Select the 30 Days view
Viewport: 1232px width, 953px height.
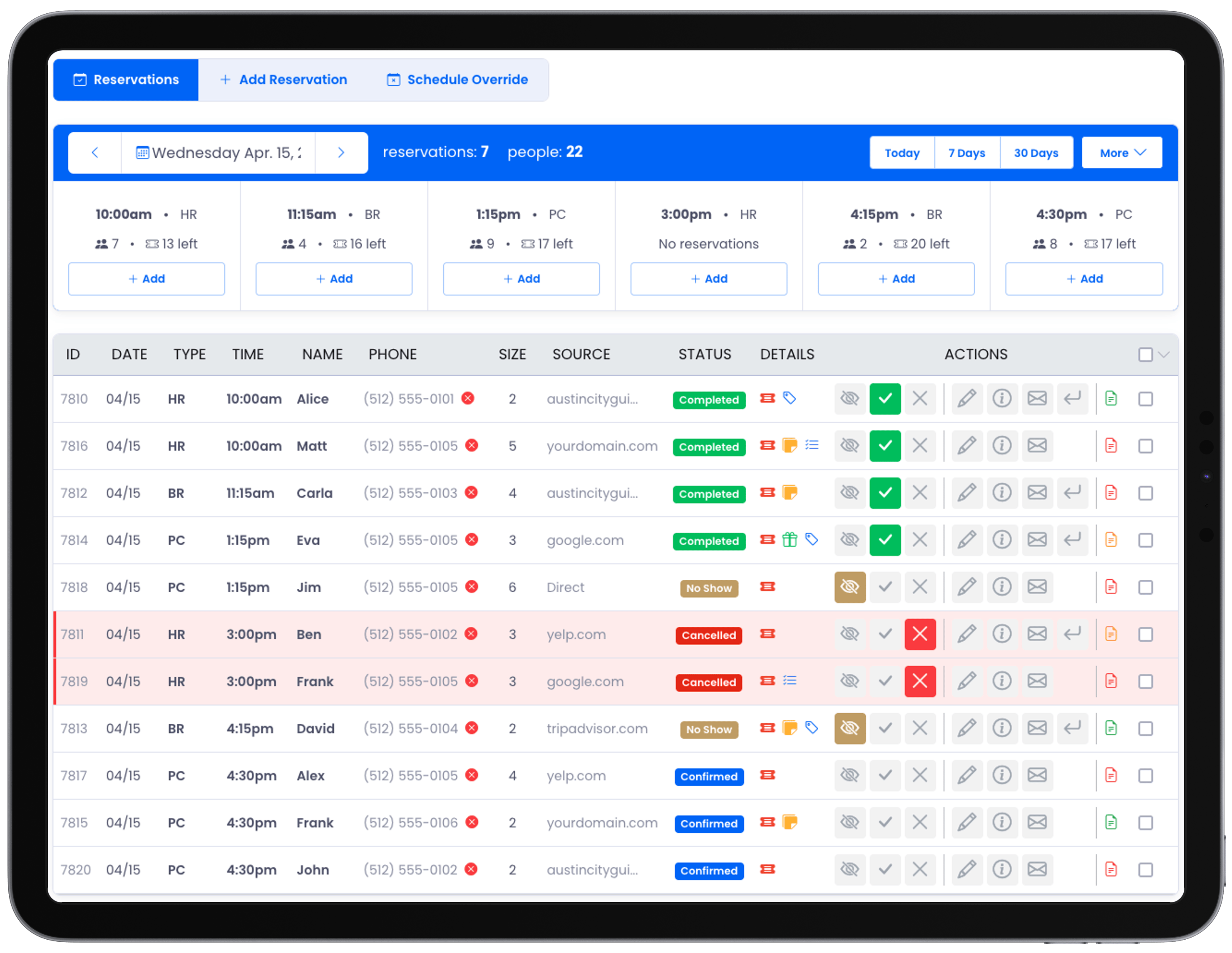[1037, 152]
